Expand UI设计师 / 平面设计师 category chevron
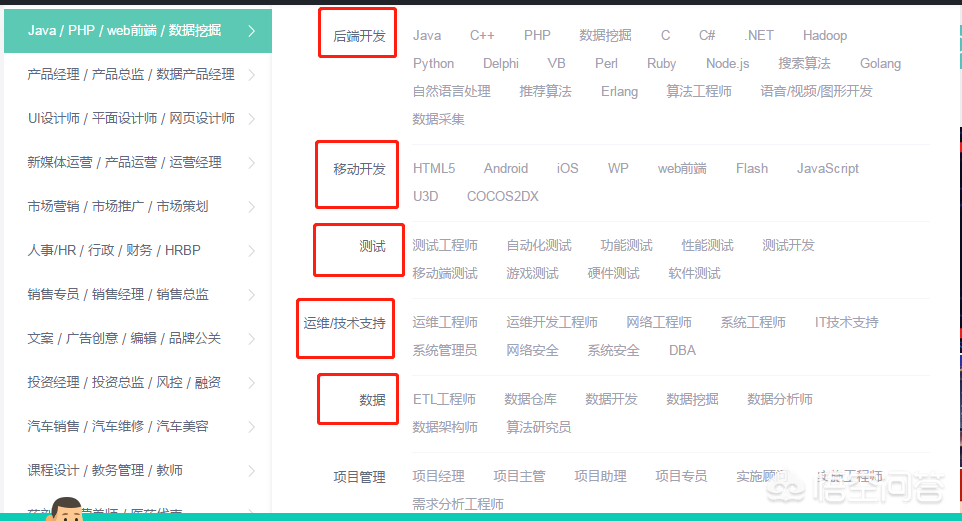Viewport: 962px width, 521px height. tap(252, 118)
